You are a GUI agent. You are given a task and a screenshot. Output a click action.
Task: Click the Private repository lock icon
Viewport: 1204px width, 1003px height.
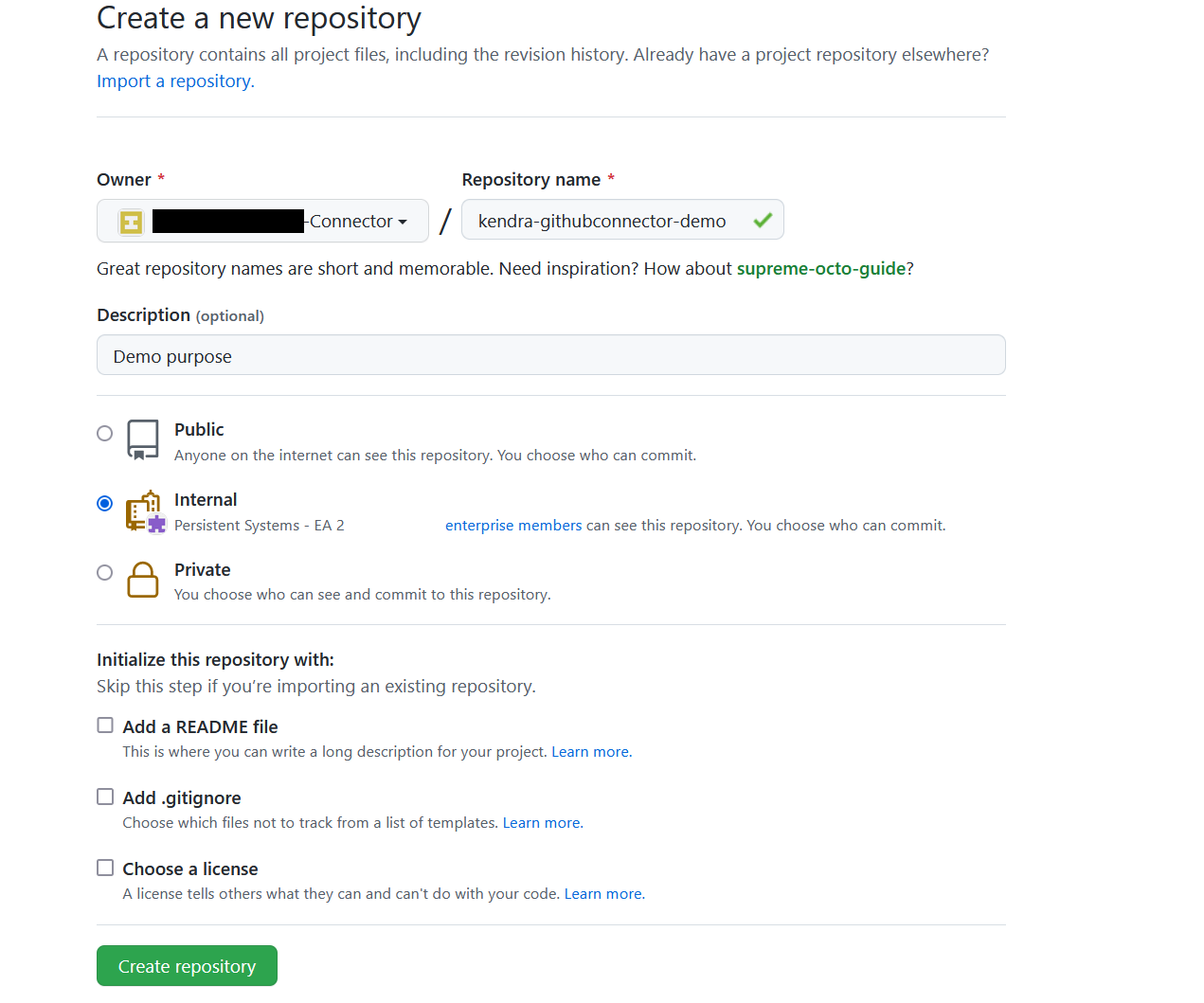(x=143, y=580)
